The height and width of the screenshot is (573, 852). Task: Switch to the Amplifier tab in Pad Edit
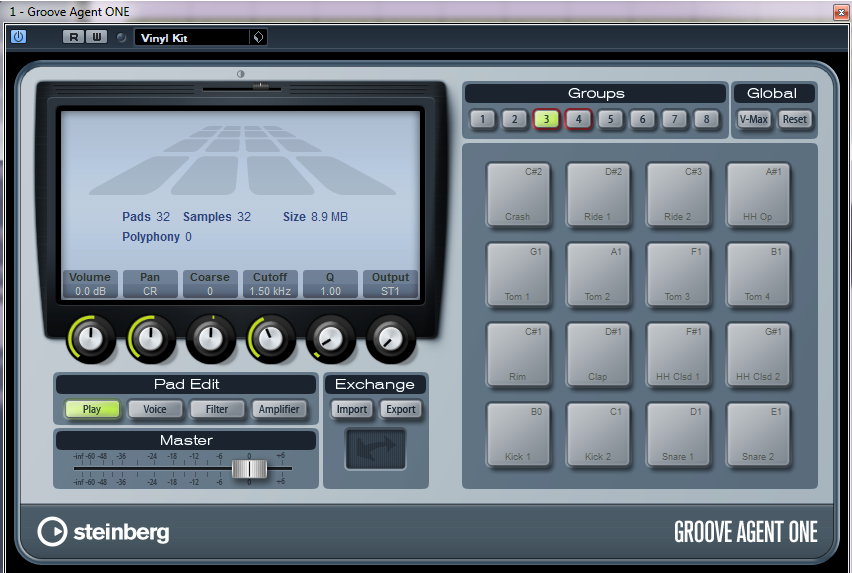[x=279, y=409]
